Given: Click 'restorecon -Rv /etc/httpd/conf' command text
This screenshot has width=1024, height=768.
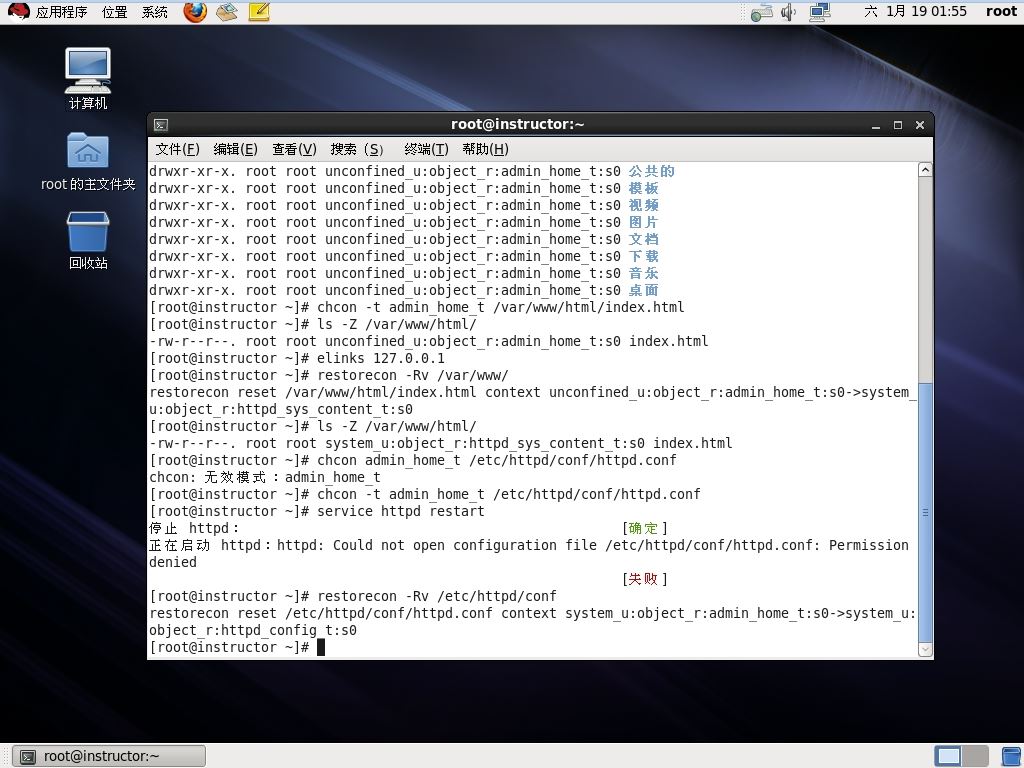Looking at the screenshot, I should tap(437, 596).
